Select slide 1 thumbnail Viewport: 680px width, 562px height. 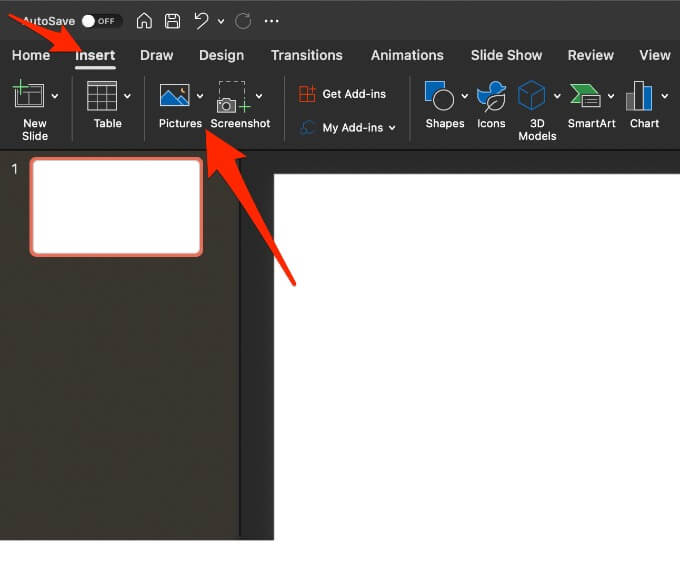point(116,207)
